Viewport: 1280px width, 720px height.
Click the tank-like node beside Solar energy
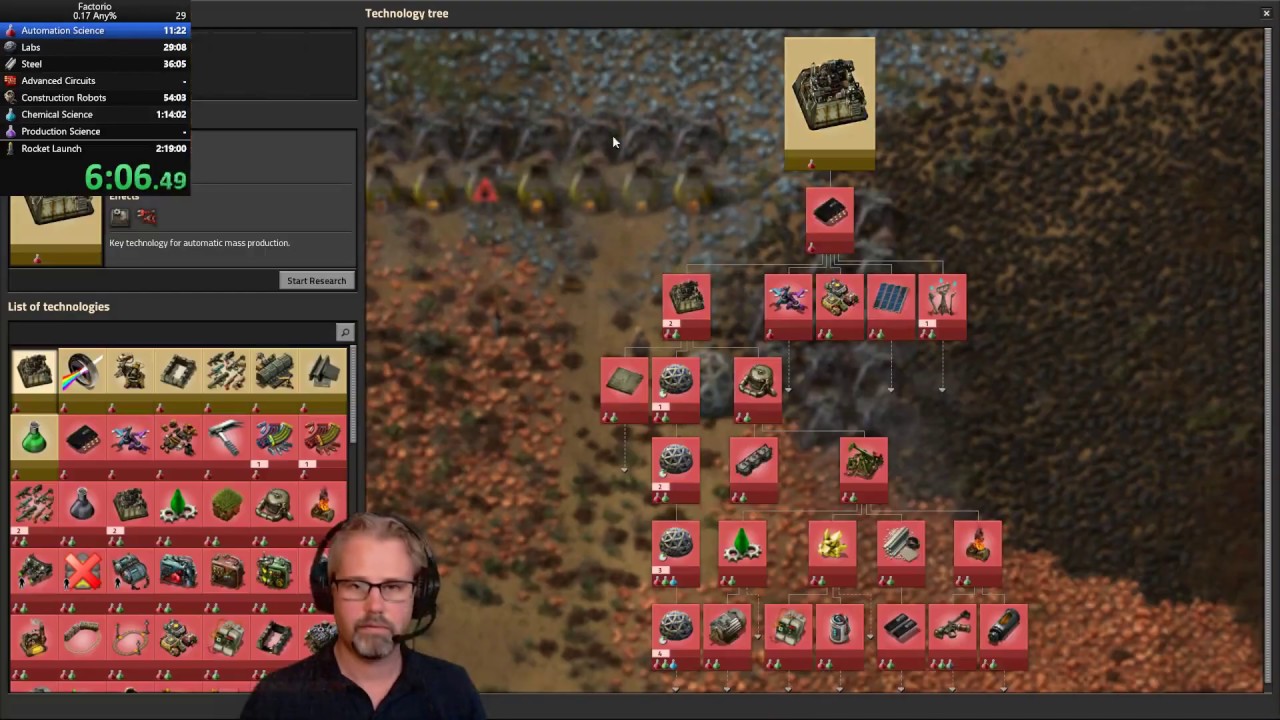(839, 307)
